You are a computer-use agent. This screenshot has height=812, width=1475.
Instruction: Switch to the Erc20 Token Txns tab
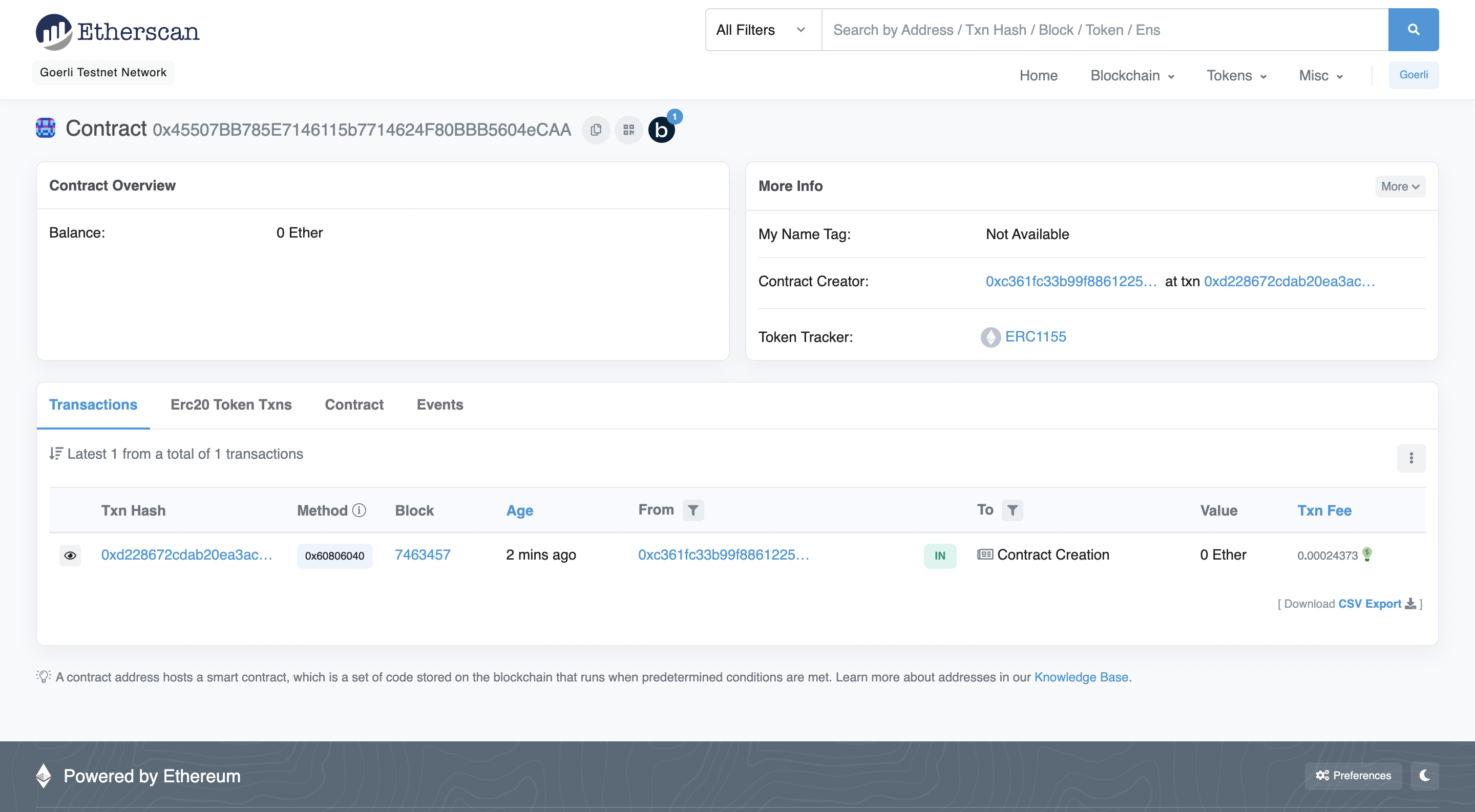point(231,404)
